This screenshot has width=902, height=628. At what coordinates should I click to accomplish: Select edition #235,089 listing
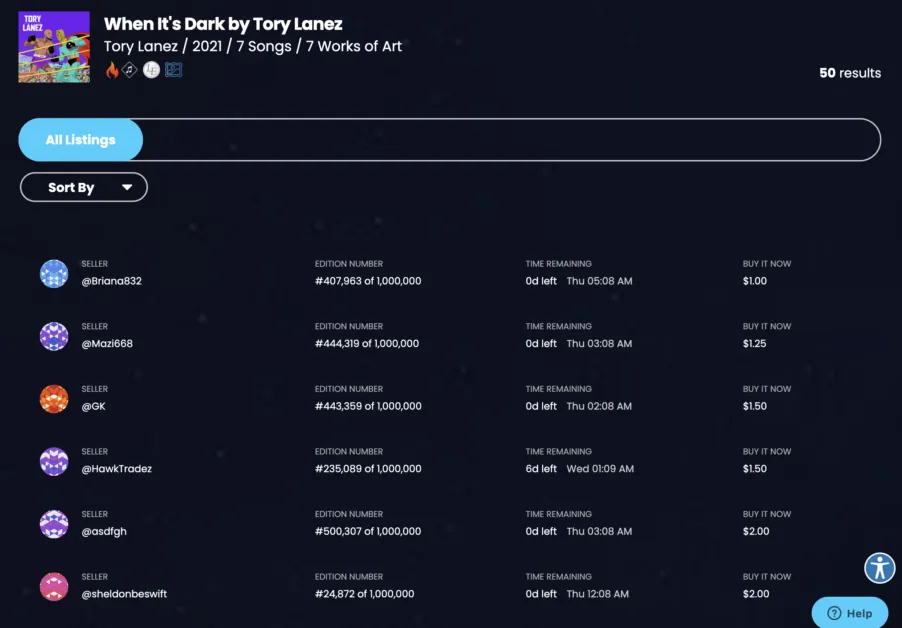[x=368, y=469]
